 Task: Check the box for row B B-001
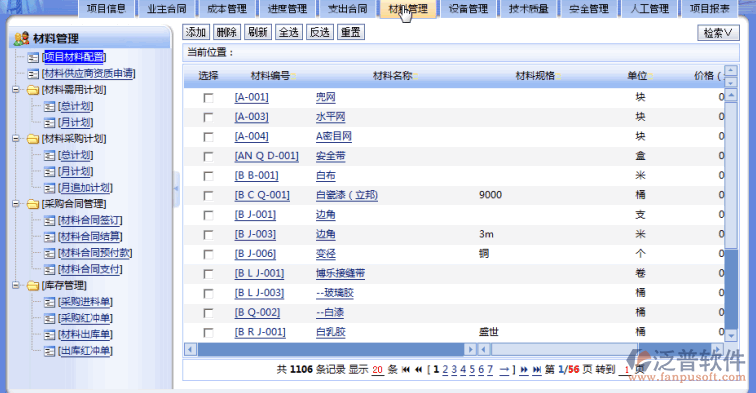tap(208, 176)
